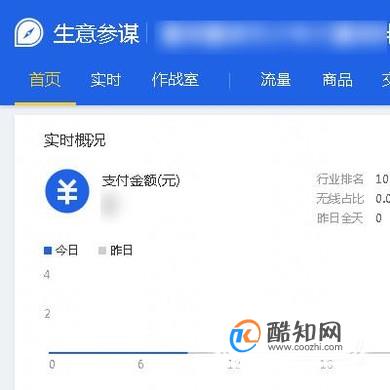
Task: Click the 生意参谋 title text
Action: coord(96,34)
